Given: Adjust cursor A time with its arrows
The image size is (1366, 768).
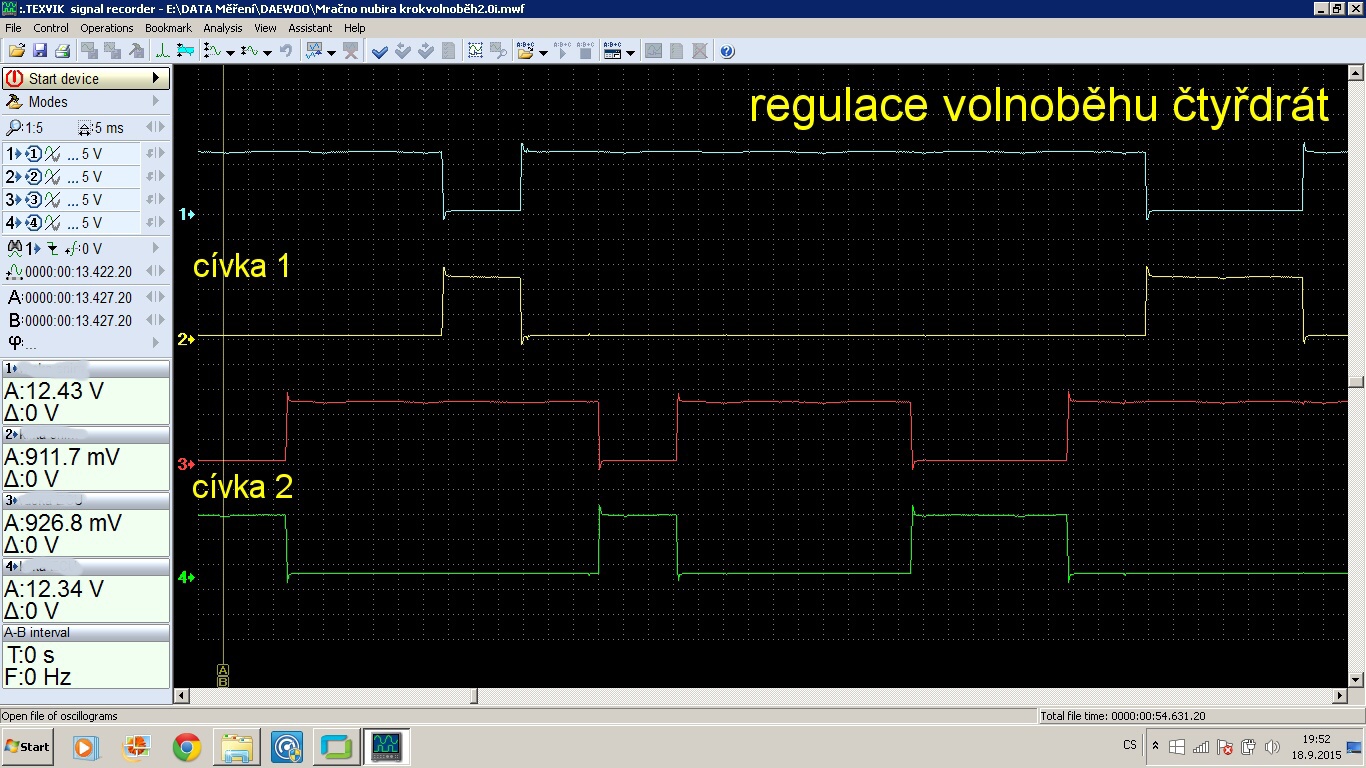Looking at the screenshot, I should click(x=155, y=297).
